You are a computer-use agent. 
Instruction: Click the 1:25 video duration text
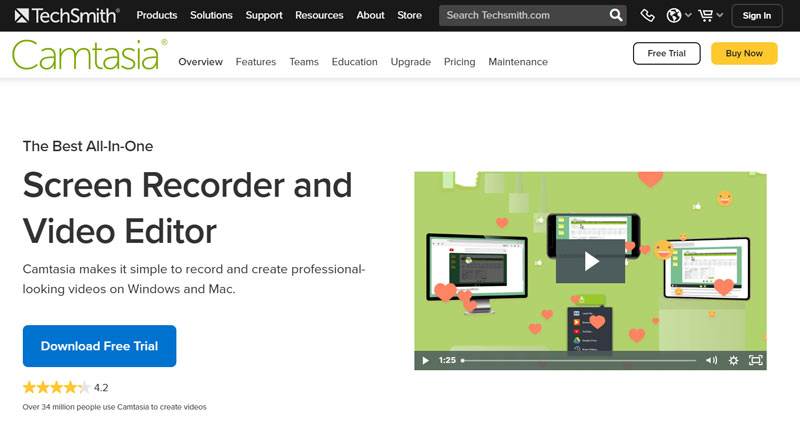coord(447,360)
